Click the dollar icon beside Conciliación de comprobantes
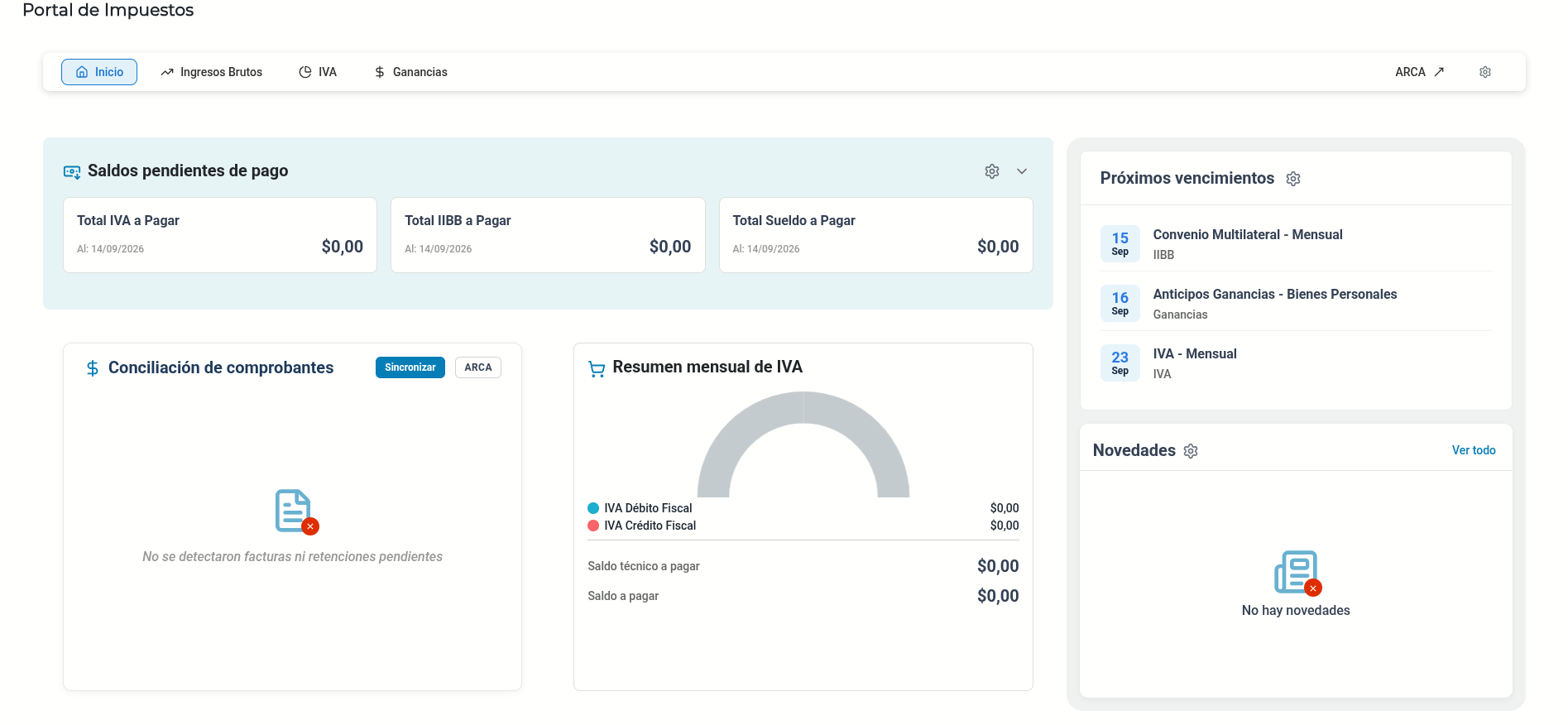 [93, 368]
